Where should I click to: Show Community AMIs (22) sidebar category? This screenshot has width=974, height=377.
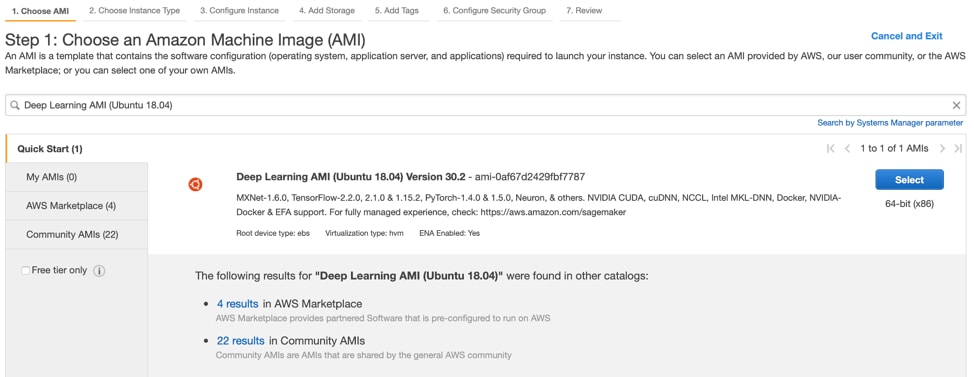72,235
